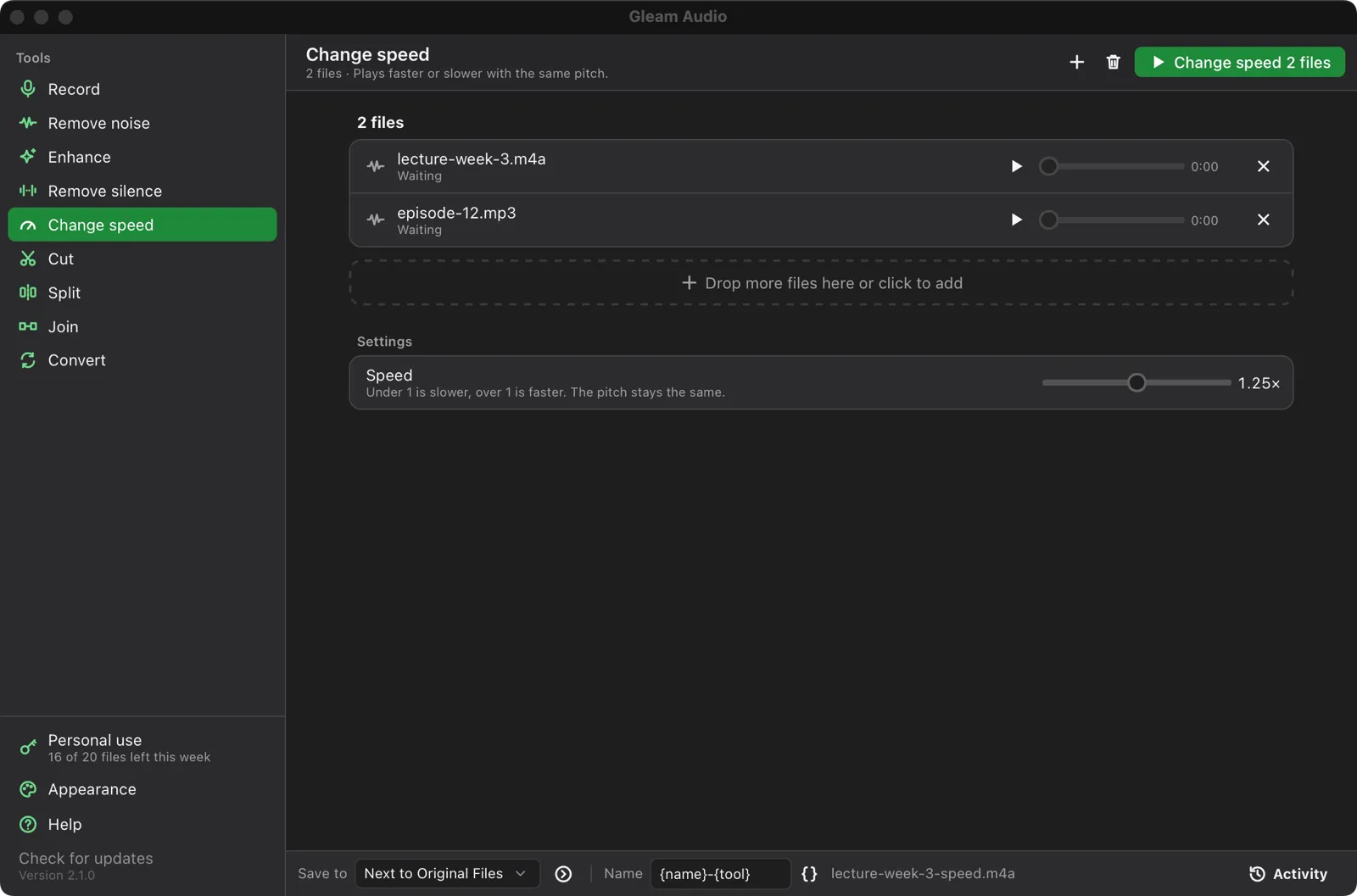Seek in episode-12.mp3 playback bar

[1112, 220]
